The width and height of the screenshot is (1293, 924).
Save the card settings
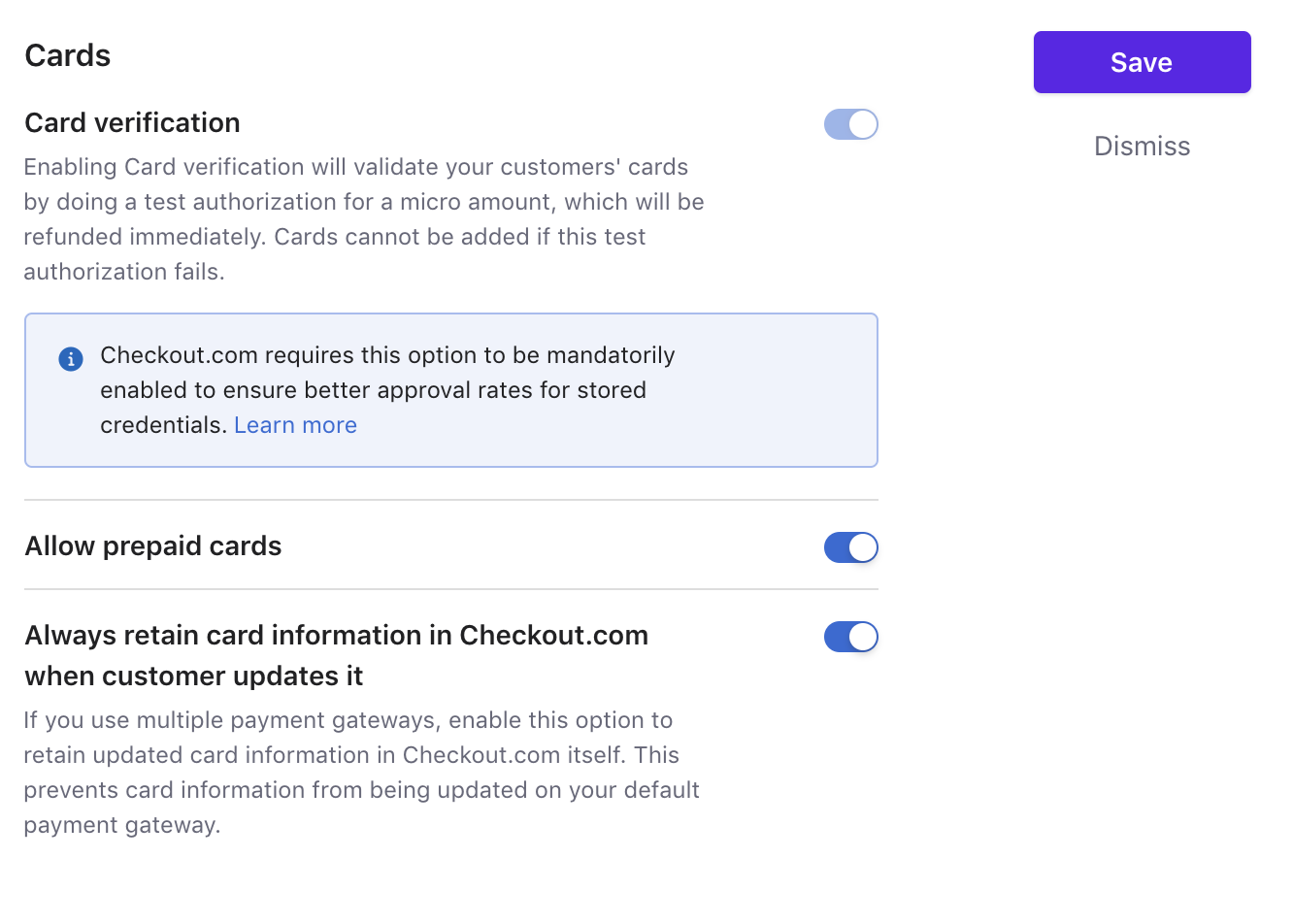point(1142,62)
